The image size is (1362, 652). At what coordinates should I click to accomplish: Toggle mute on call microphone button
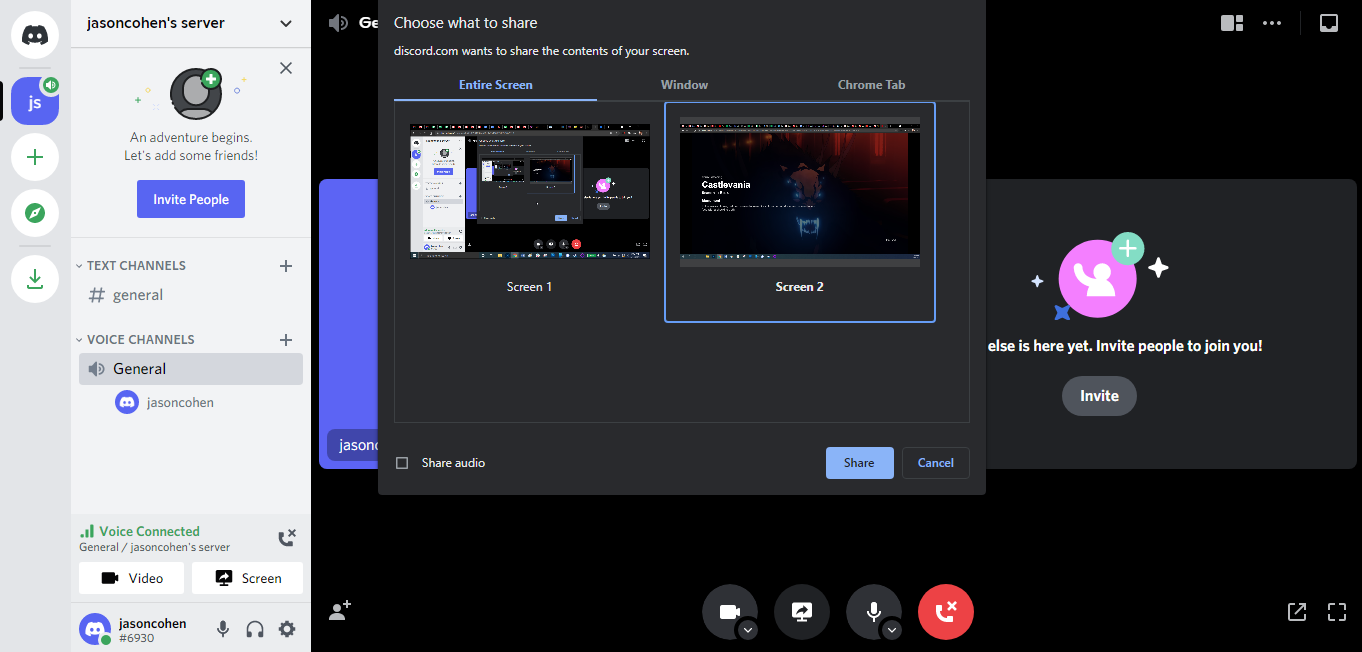[x=874, y=612]
